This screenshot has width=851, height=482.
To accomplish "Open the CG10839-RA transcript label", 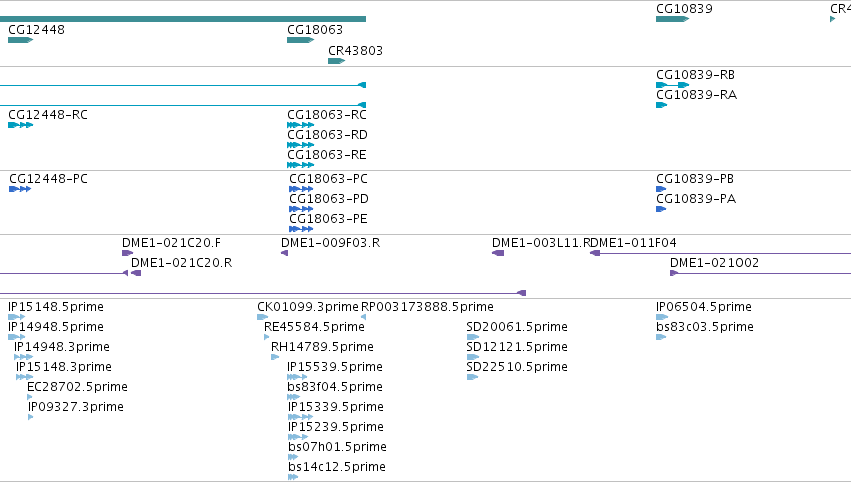I will 696,95.
